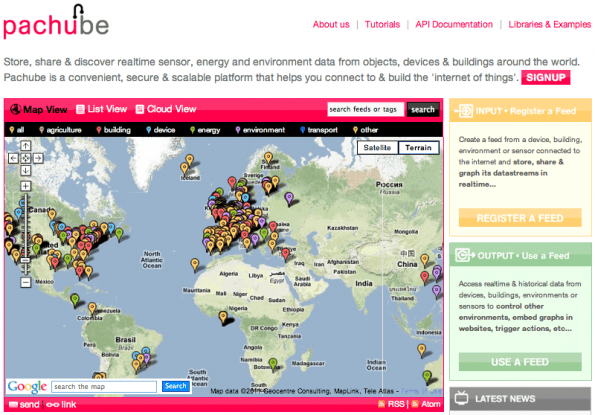
Task: Click the pachube logo
Action: click(56, 22)
